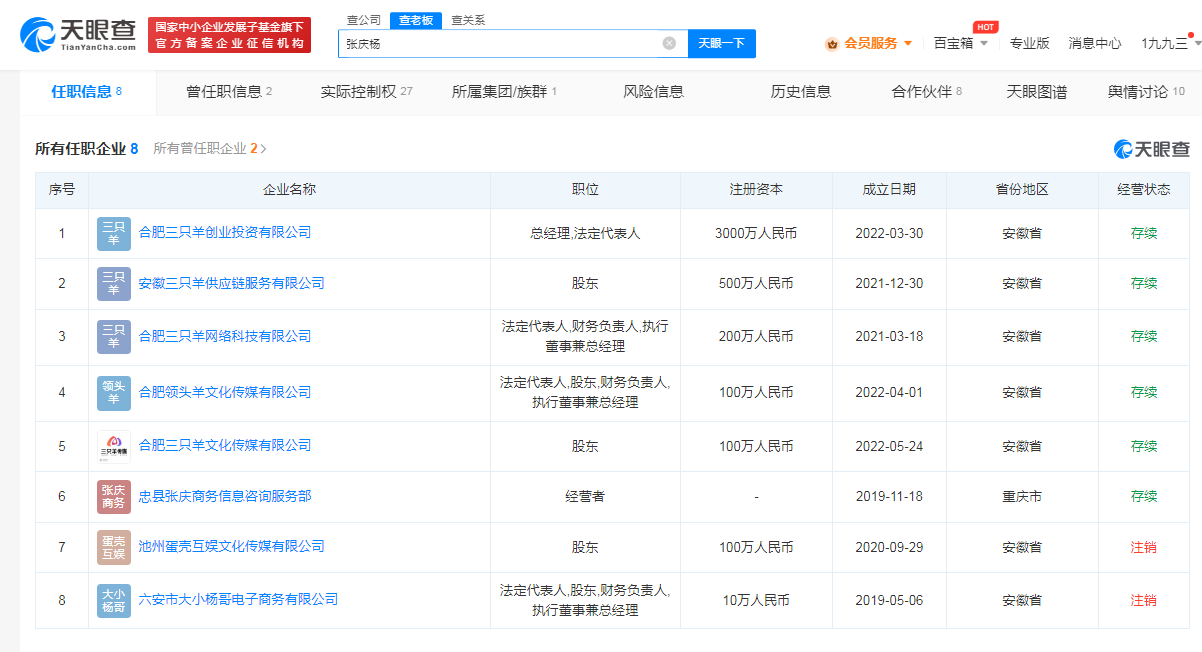The image size is (1202, 652).
Task: Open 合肥三只羊网络科技有限公司 link
Action: (x=225, y=336)
